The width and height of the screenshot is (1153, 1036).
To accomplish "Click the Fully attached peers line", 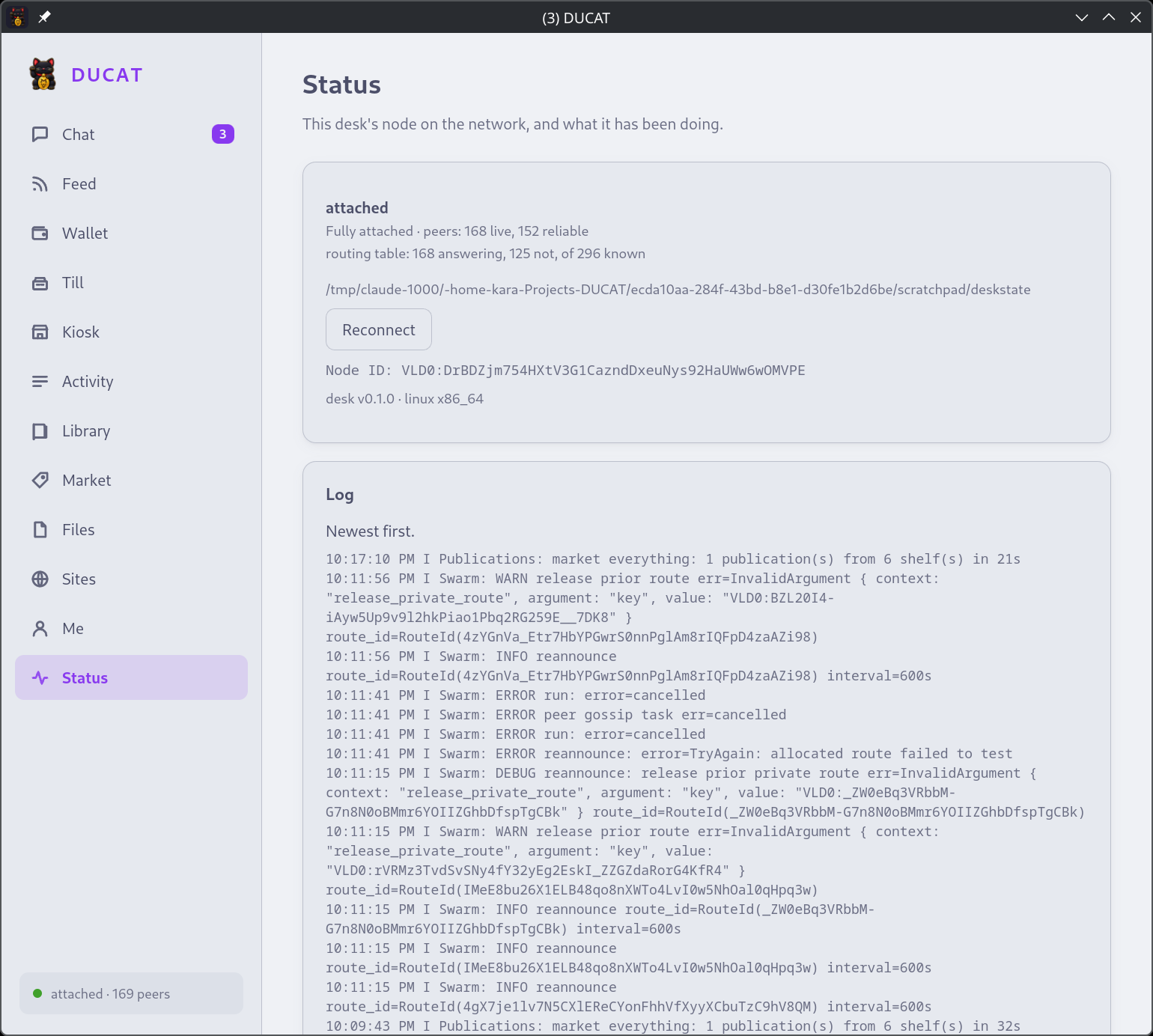I will click(x=457, y=231).
